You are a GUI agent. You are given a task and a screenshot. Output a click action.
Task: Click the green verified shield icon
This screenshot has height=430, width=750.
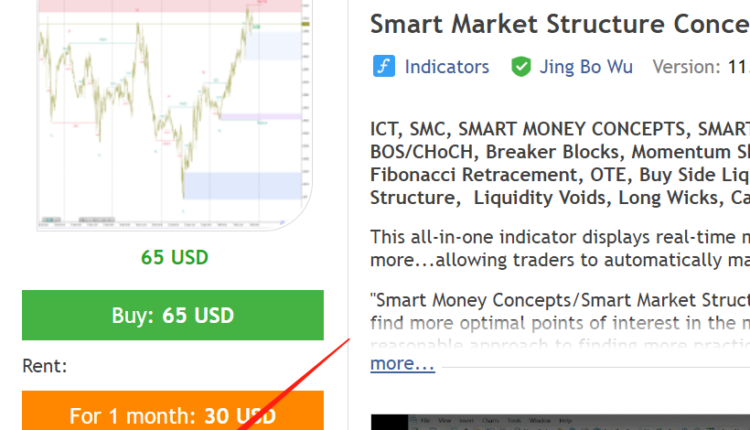pos(520,67)
